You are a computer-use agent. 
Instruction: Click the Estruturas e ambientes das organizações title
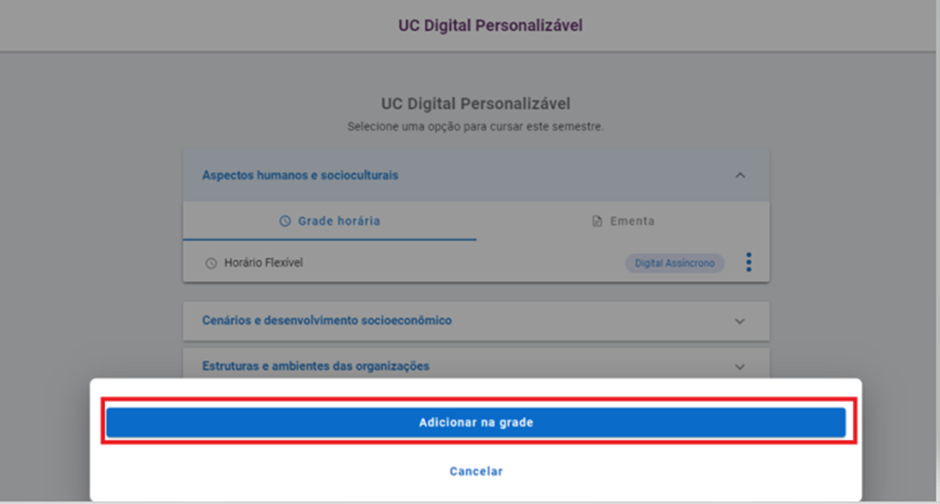tap(315, 366)
